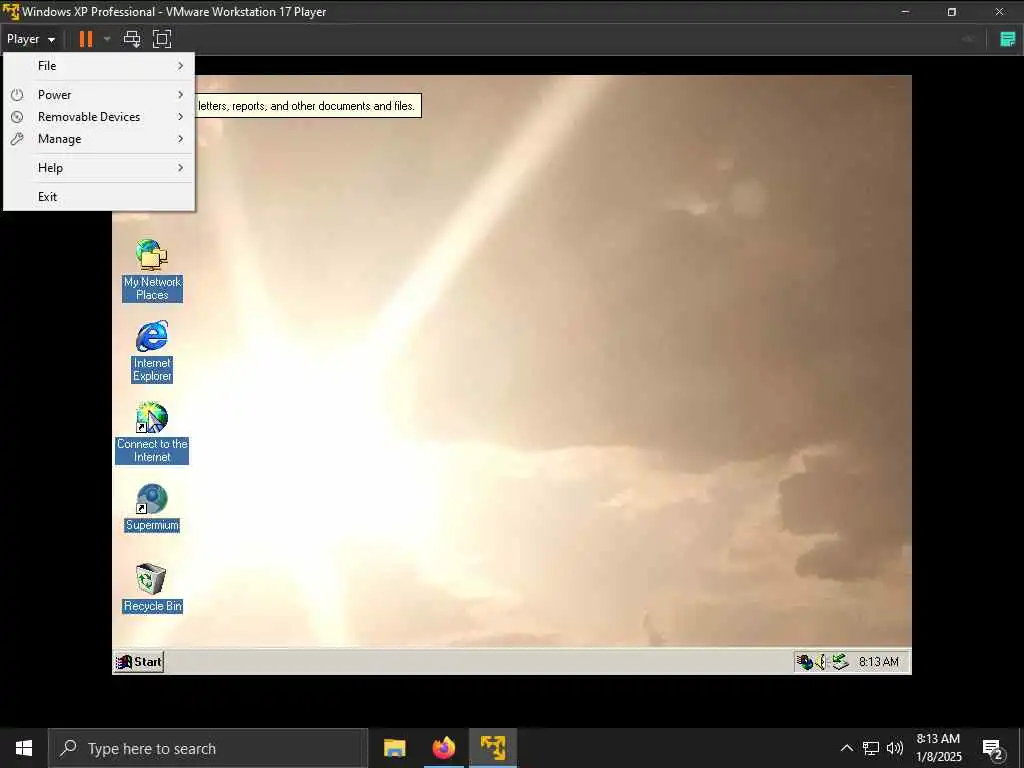This screenshot has height=768, width=1024.
Task: Choose Exit from the Player menu
Action: click(x=99, y=197)
